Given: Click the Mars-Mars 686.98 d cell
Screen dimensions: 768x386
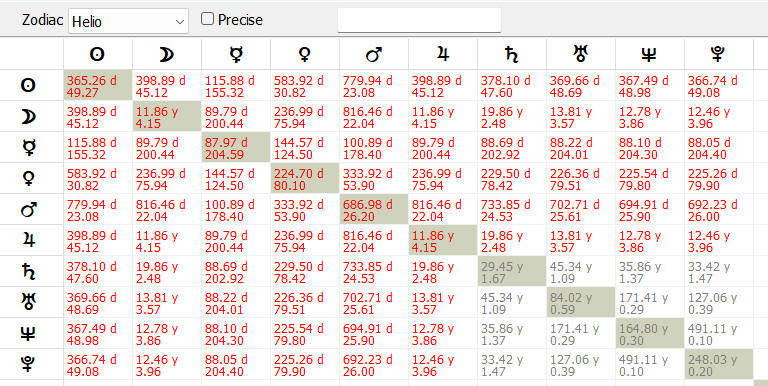Looking at the screenshot, I should (x=374, y=210).
